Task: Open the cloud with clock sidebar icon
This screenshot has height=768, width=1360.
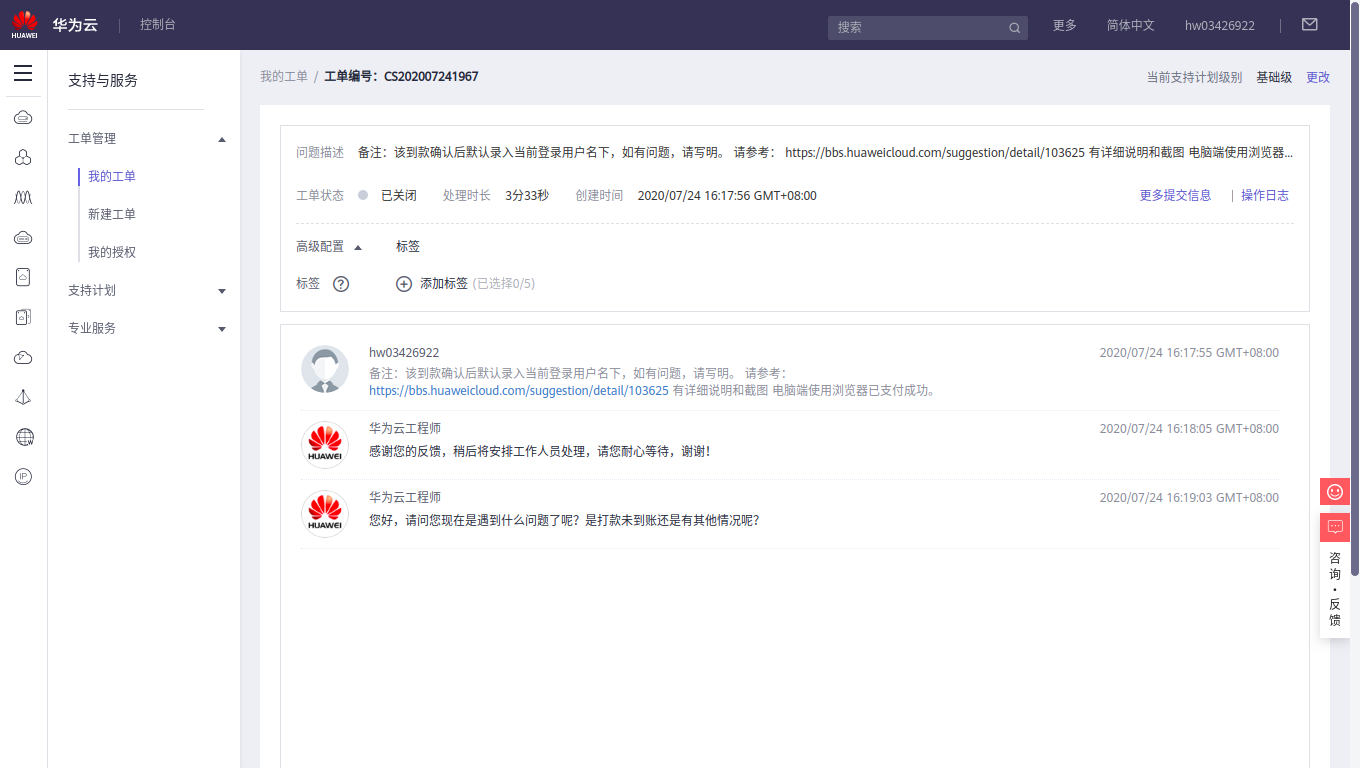Action: 23,357
